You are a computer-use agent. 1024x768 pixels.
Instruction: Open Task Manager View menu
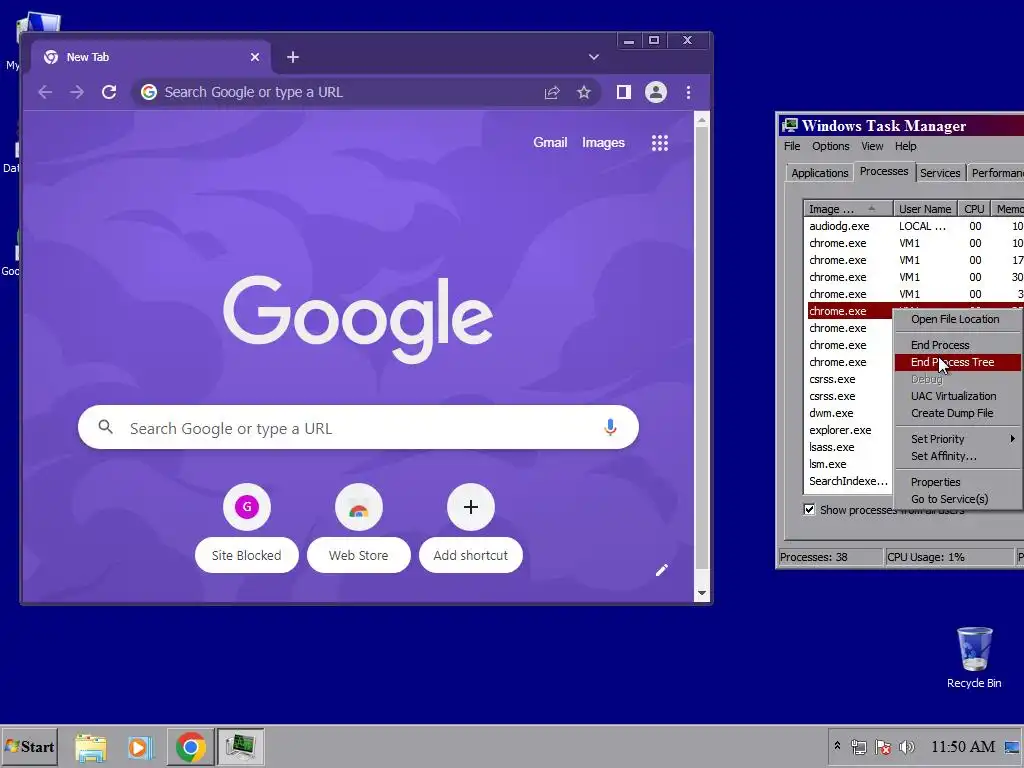(x=872, y=146)
